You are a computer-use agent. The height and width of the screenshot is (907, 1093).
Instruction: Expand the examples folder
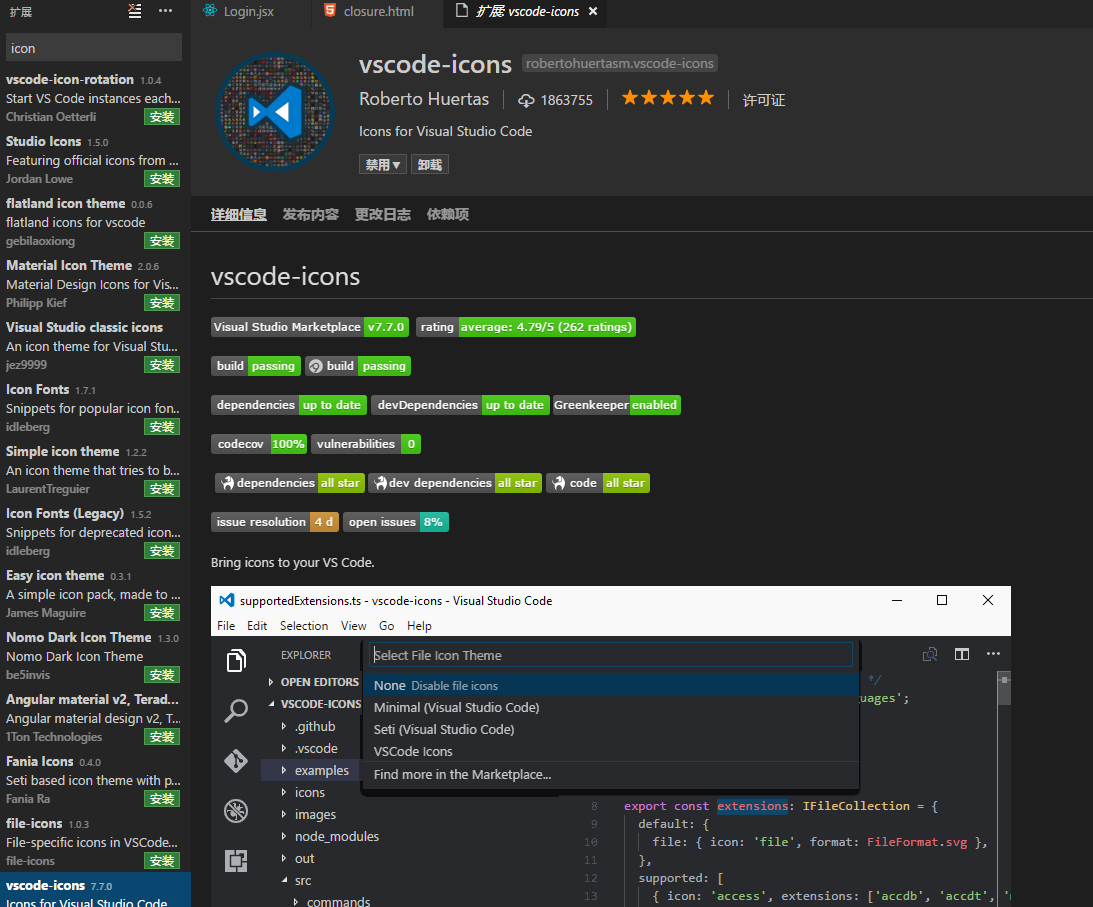[x=312, y=770]
